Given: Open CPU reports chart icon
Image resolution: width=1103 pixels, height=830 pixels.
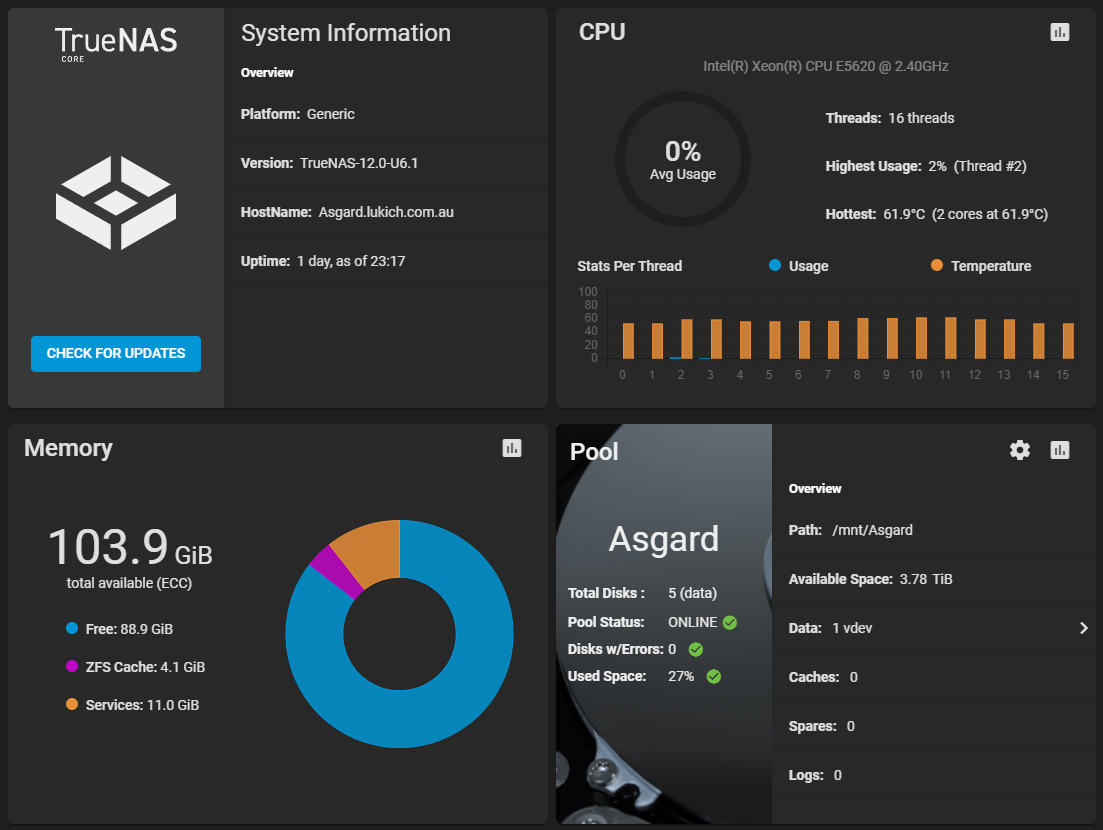Looking at the screenshot, I should (1059, 32).
